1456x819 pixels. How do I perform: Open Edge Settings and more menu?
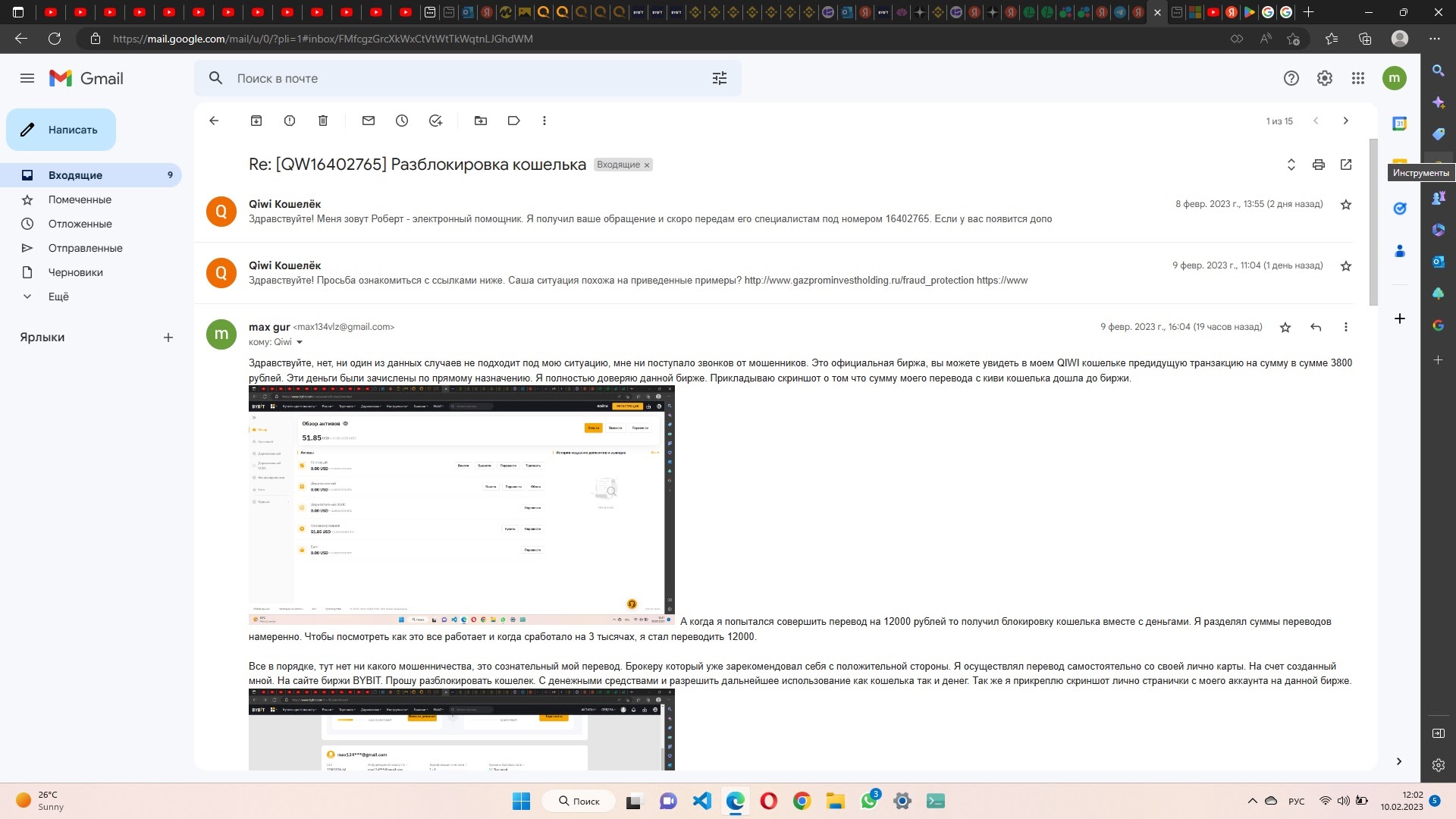[1434, 39]
